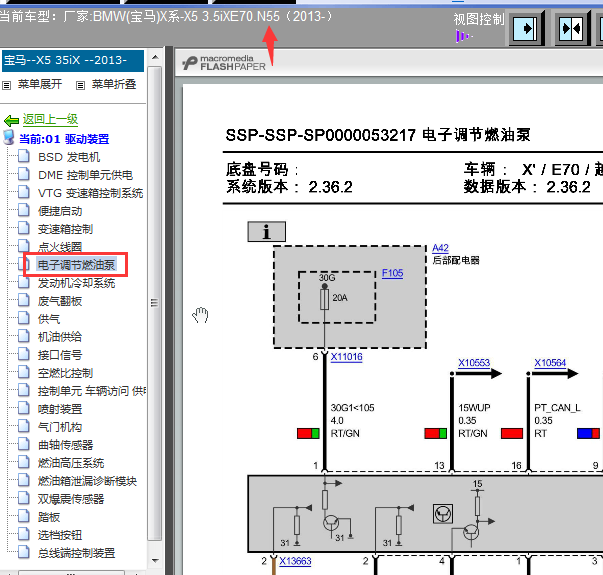Click the document icon next to 便捷启动

(x=23, y=210)
